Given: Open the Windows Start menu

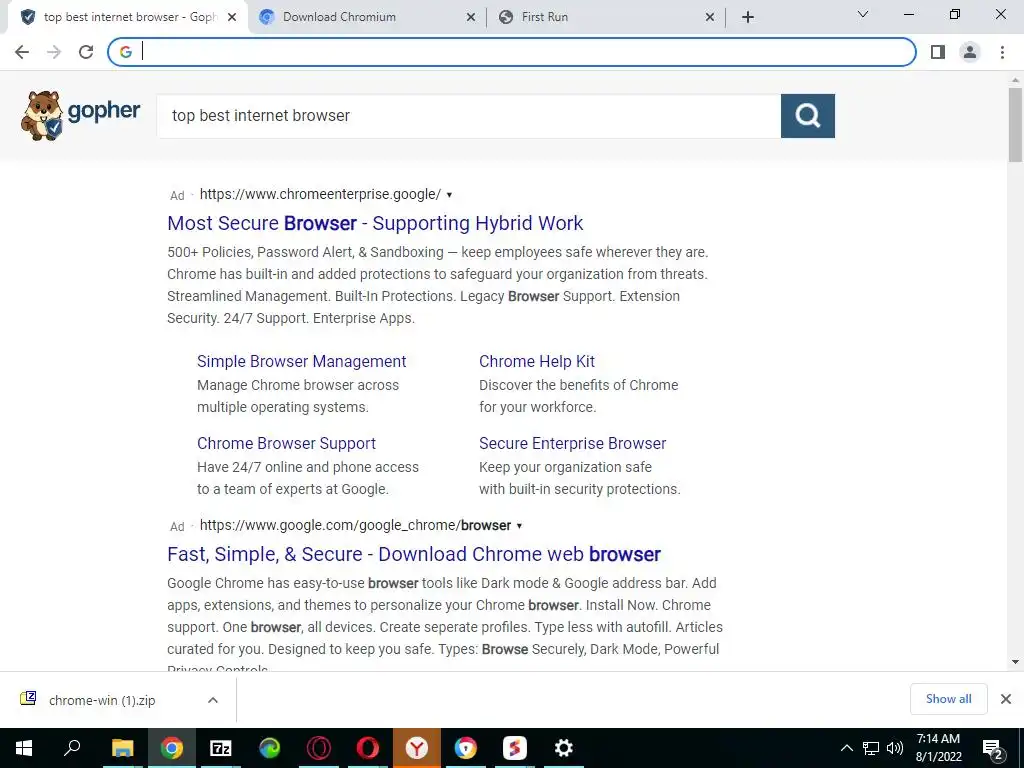Looking at the screenshot, I should point(24,748).
